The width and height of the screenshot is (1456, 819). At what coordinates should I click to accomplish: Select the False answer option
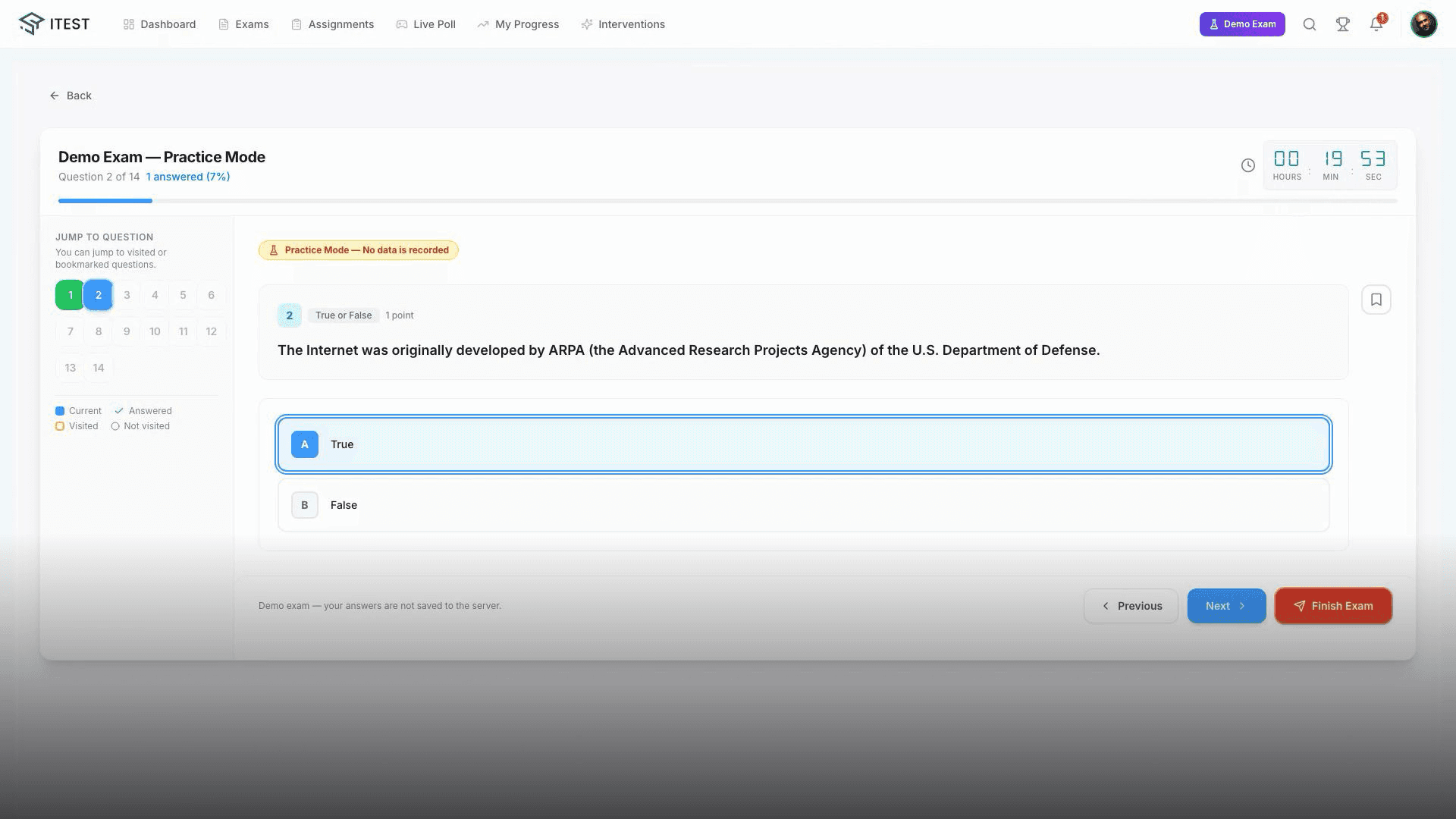coord(804,505)
